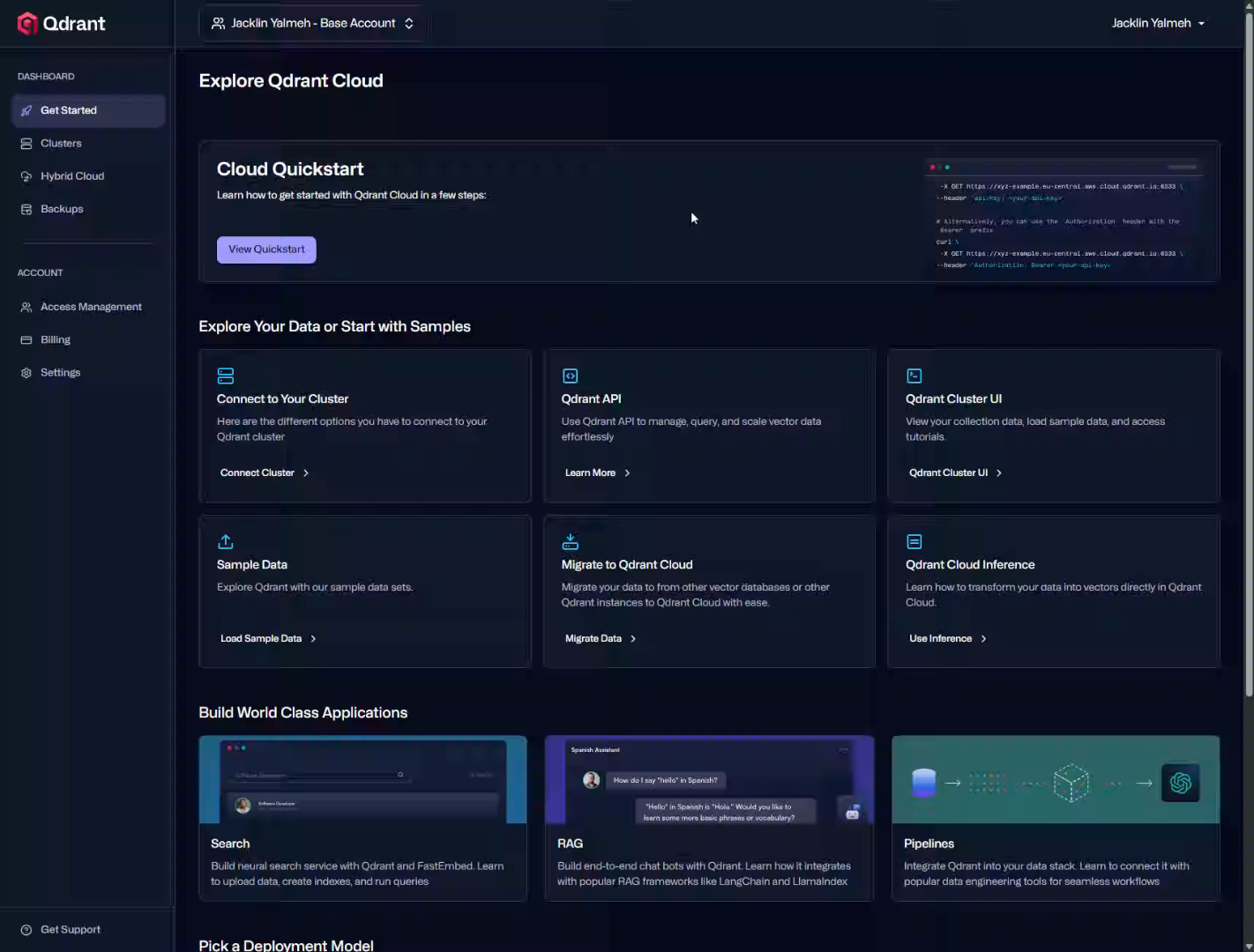
Task: Open the Get Started page
Action: point(88,111)
